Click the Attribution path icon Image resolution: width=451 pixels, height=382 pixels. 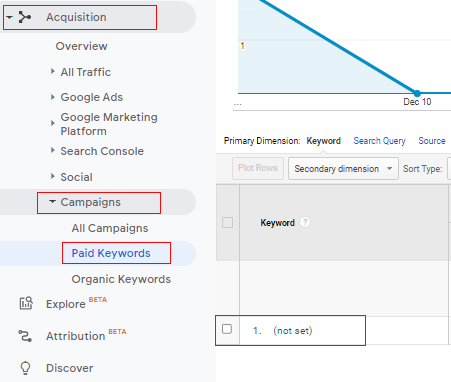tap(25, 336)
